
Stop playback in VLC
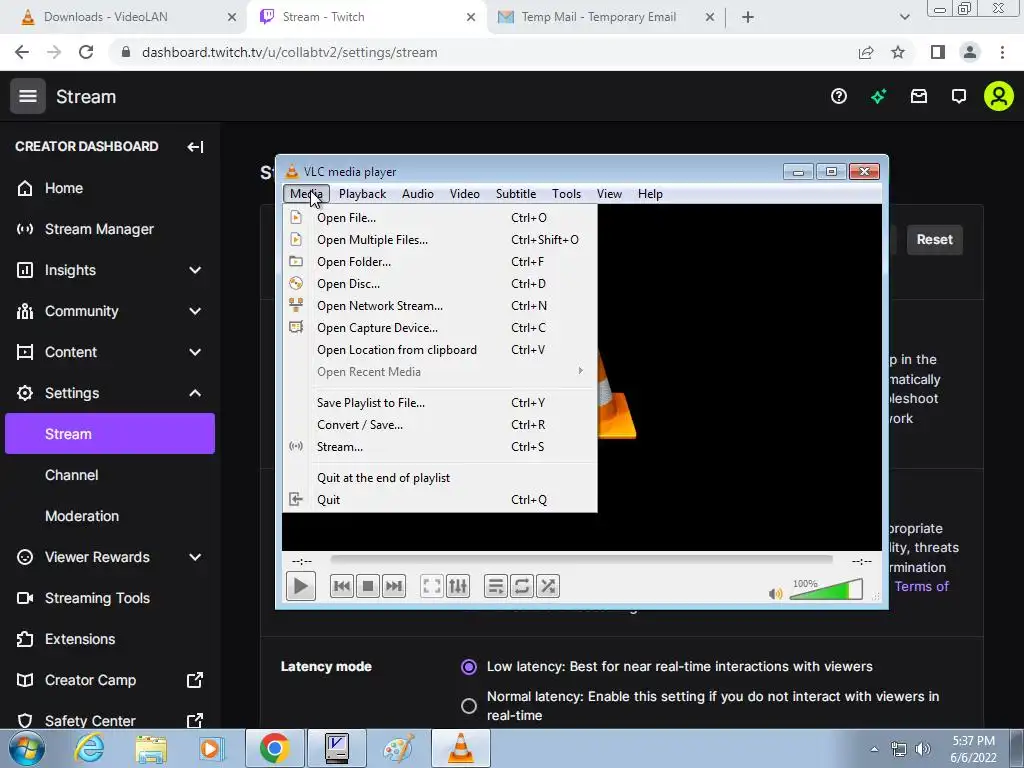click(x=368, y=586)
